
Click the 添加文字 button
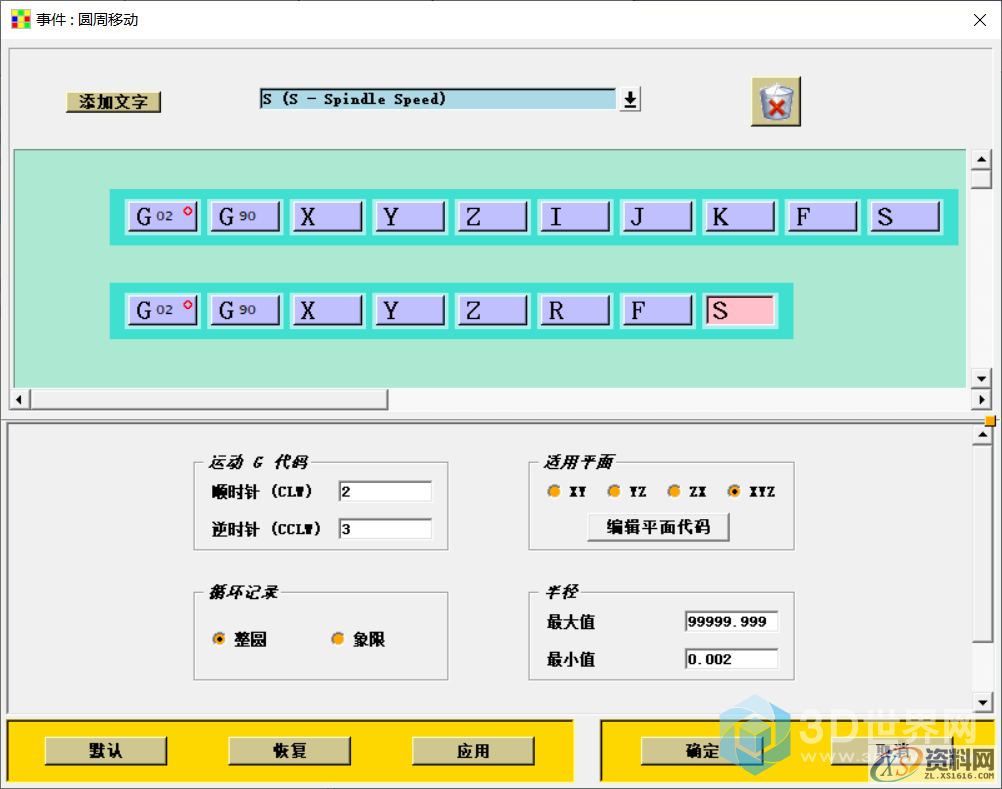click(x=113, y=102)
